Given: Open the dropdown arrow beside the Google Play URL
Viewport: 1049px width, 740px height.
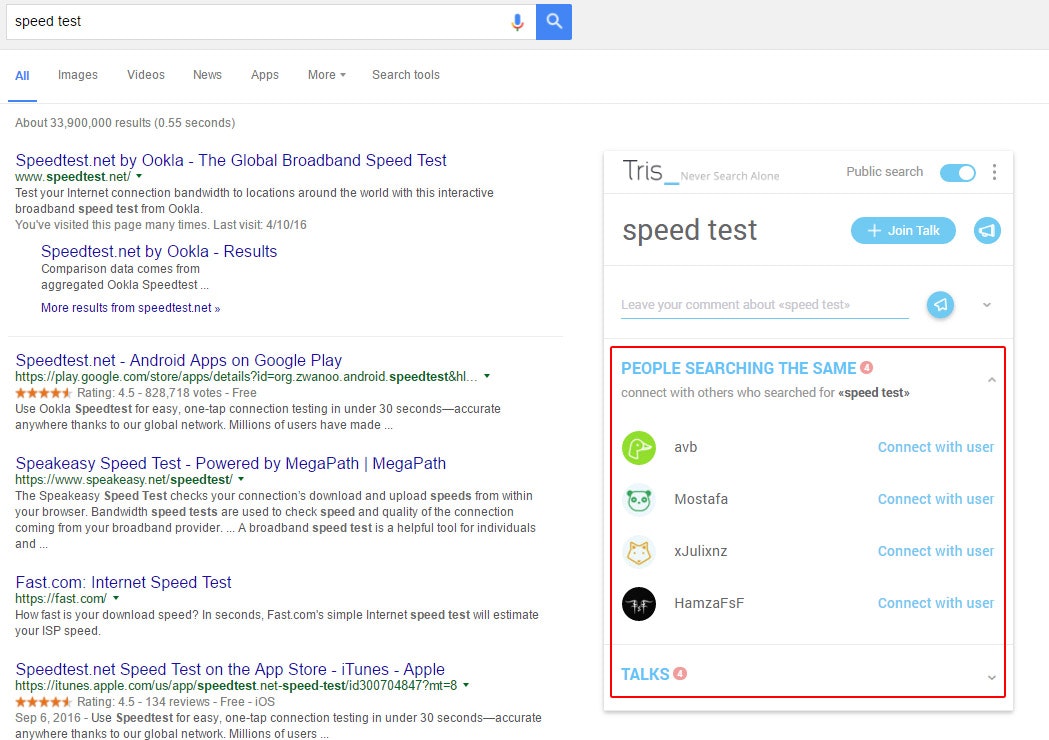Looking at the screenshot, I should point(487,376).
